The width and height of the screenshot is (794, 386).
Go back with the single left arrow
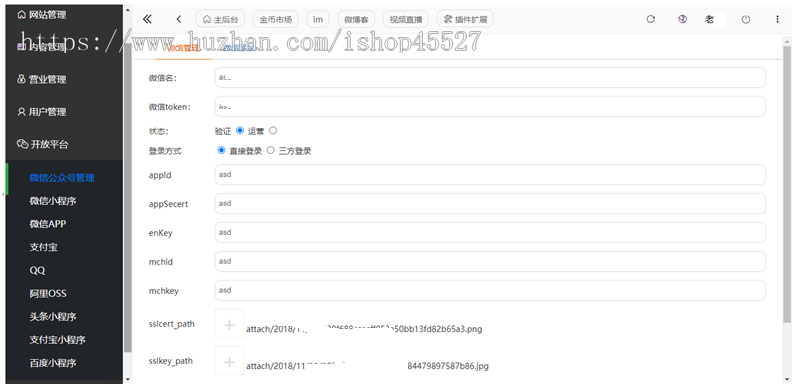pyautogui.click(x=179, y=19)
